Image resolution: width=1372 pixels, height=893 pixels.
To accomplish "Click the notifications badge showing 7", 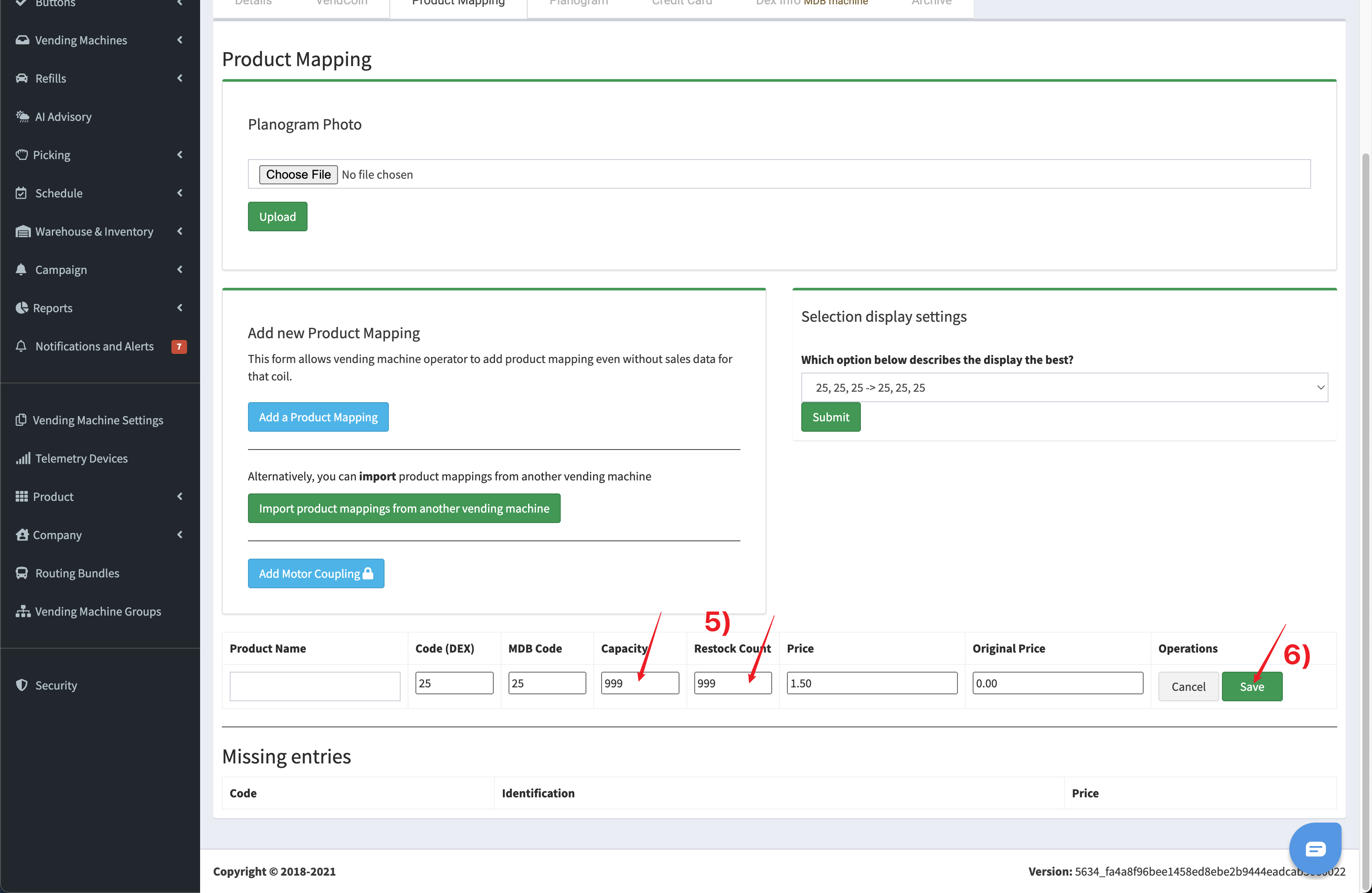I will pos(179,346).
